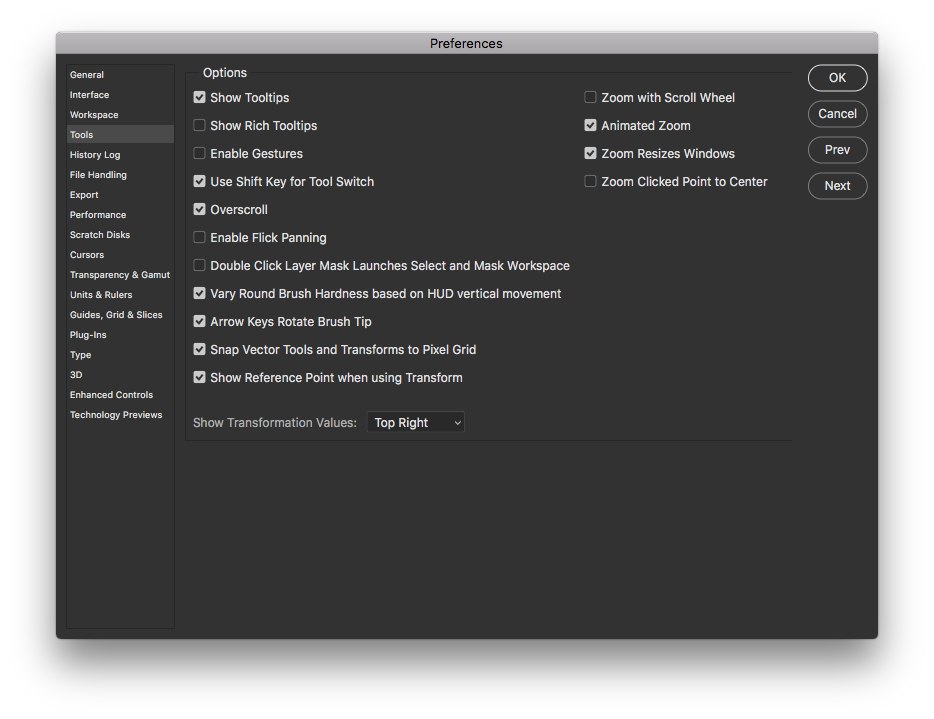The width and height of the screenshot is (934, 719).
Task: Click the OK button
Action: coord(837,78)
